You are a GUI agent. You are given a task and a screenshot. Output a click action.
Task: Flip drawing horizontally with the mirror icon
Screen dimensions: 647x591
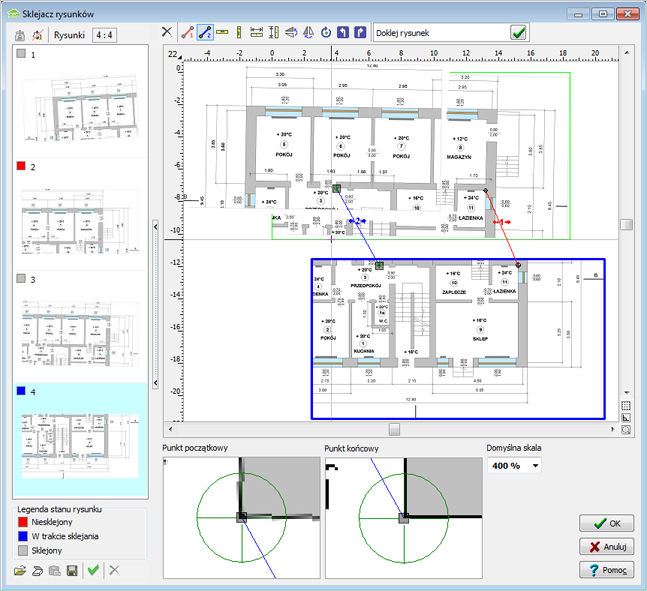(308, 32)
